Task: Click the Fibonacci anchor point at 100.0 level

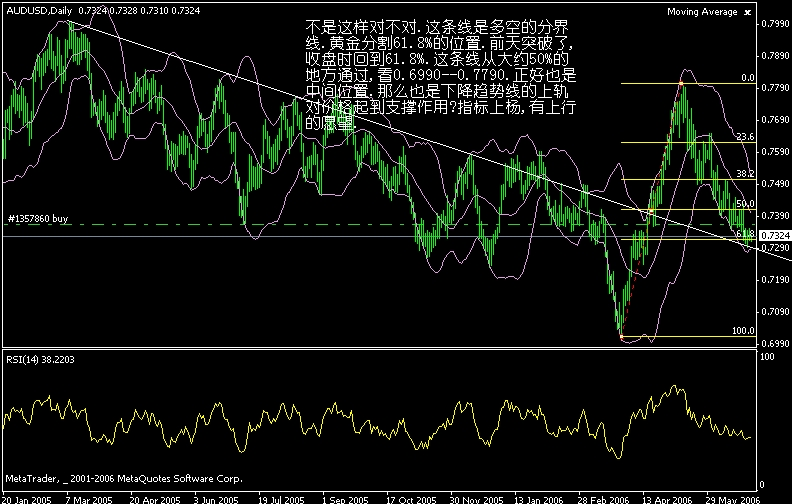Action: pos(622,337)
